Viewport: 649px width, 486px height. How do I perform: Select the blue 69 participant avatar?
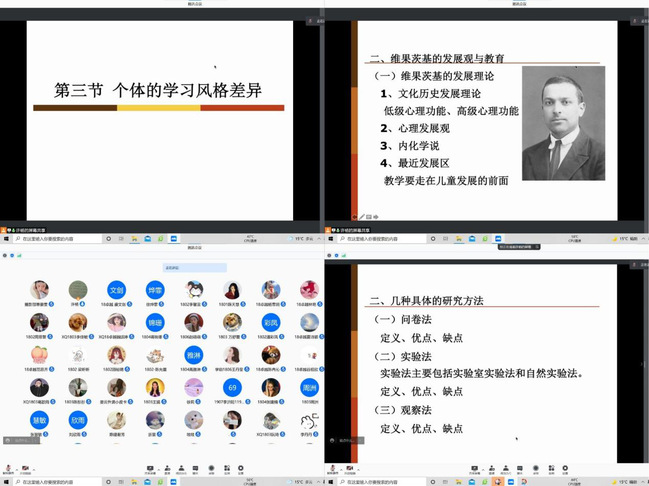[x=232, y=387]
